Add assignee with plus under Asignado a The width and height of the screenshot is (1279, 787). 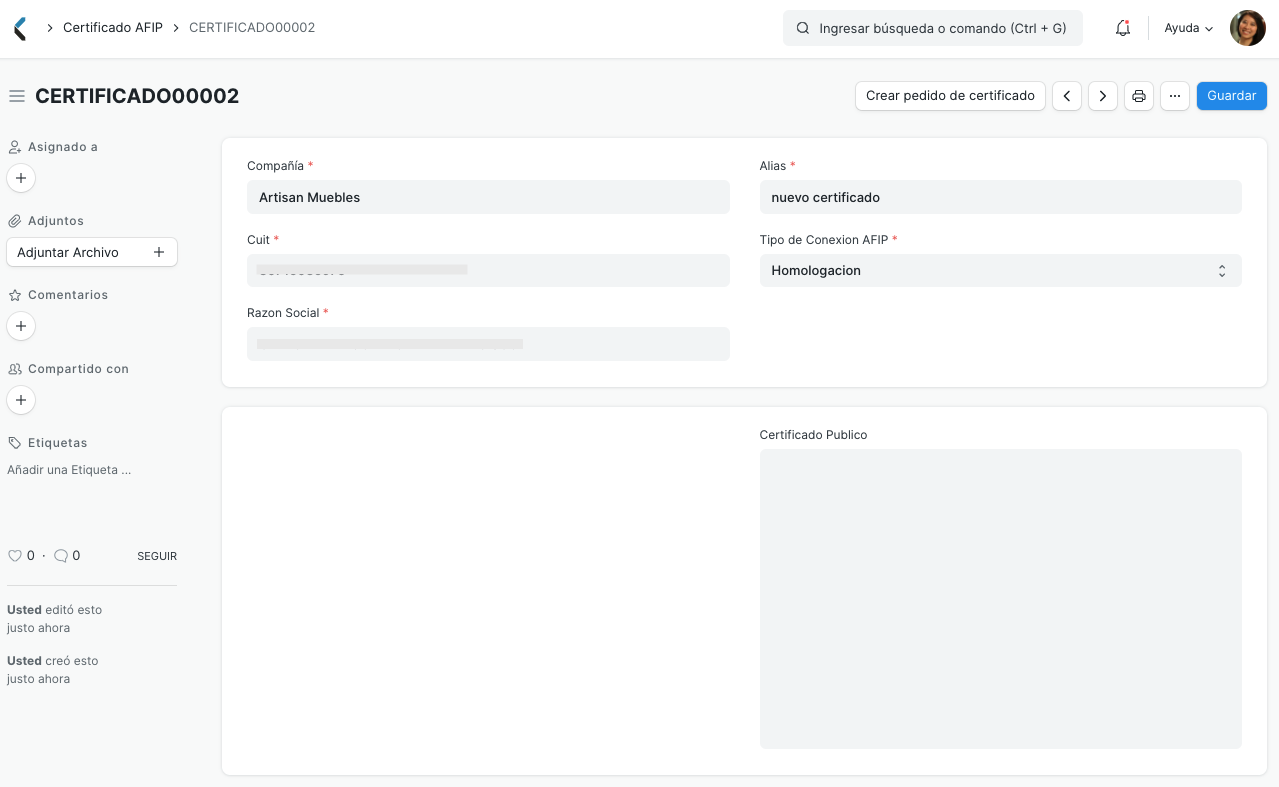coord(21,178)
